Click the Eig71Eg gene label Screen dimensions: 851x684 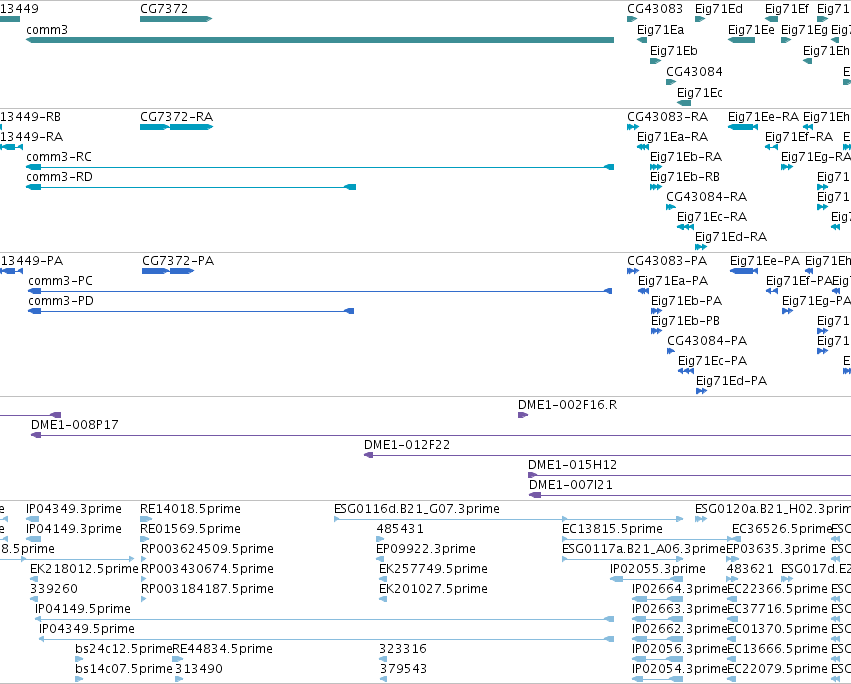(x=804, y=30)
